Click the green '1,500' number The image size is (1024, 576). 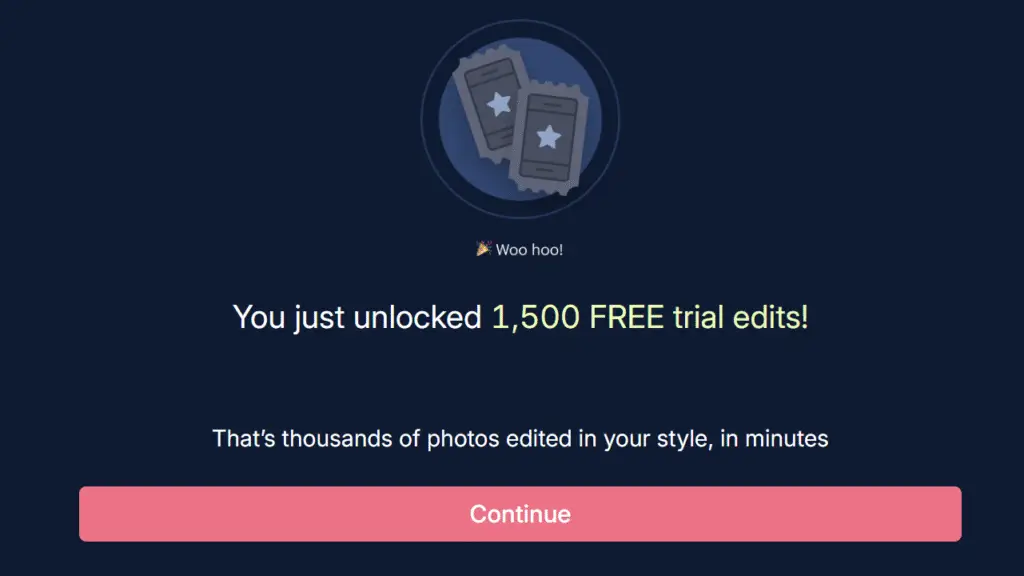pyautogui.click(x=536, y=317)
